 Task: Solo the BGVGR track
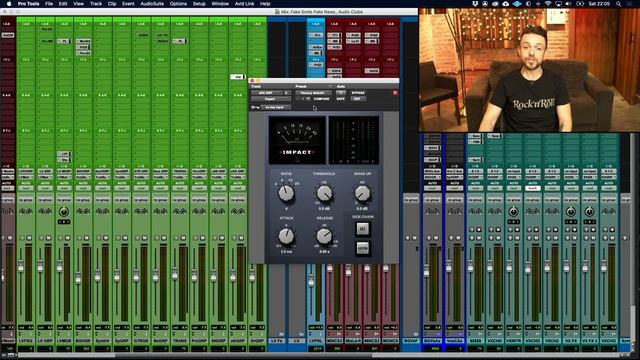coord(80,238)
